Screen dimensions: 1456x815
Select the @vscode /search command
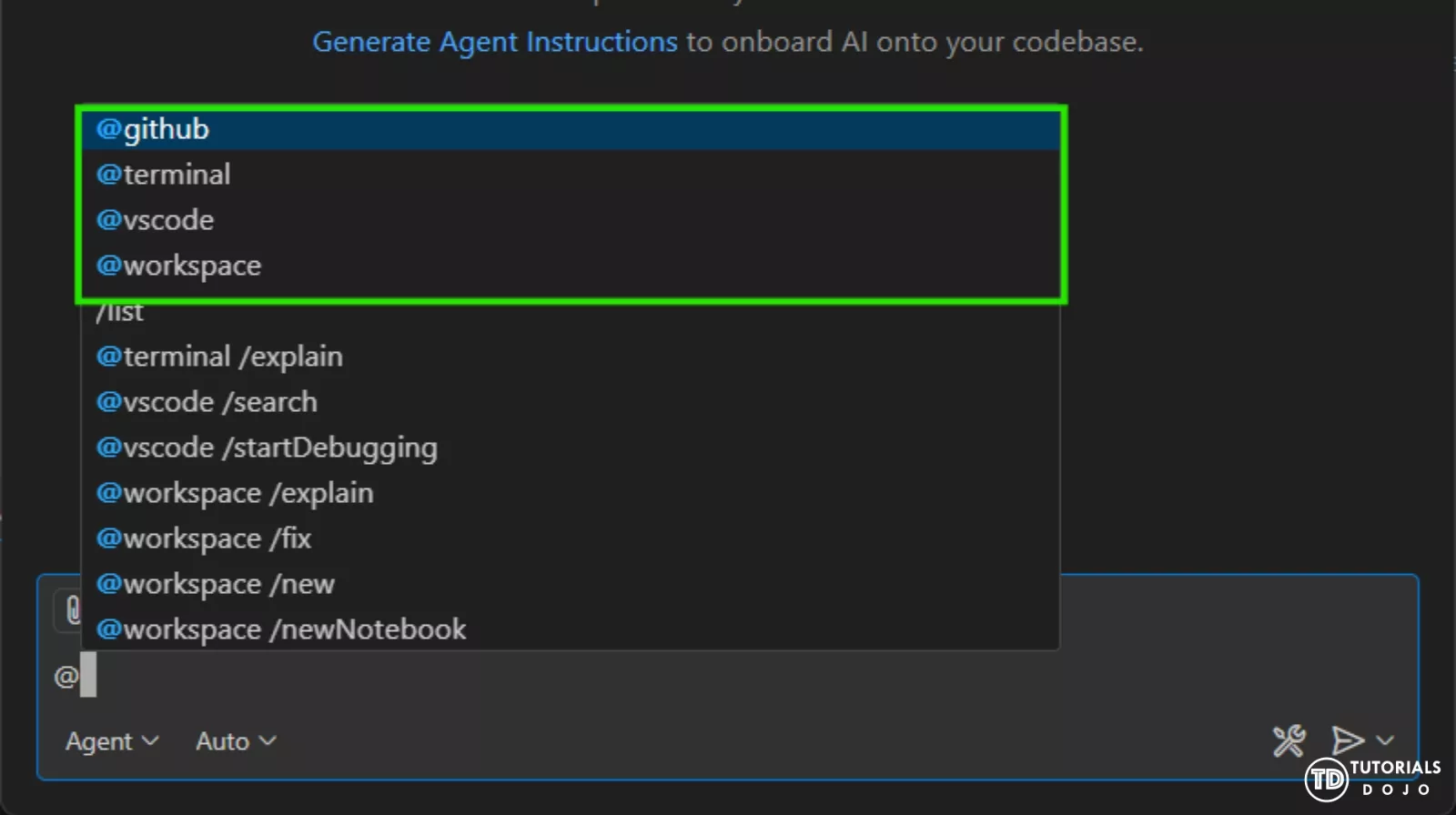(207, 402)
